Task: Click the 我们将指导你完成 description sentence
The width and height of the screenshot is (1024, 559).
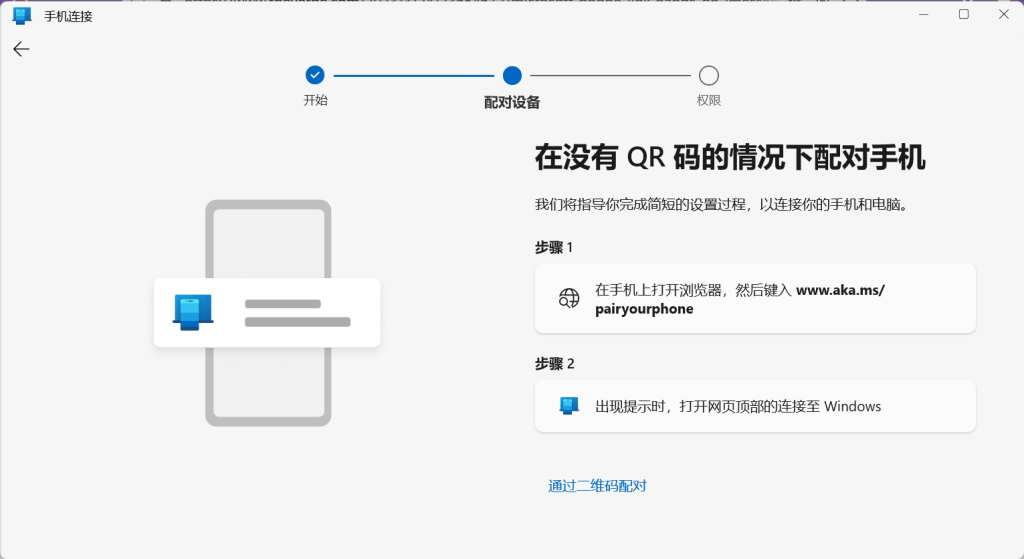Action: pos(722,204)
